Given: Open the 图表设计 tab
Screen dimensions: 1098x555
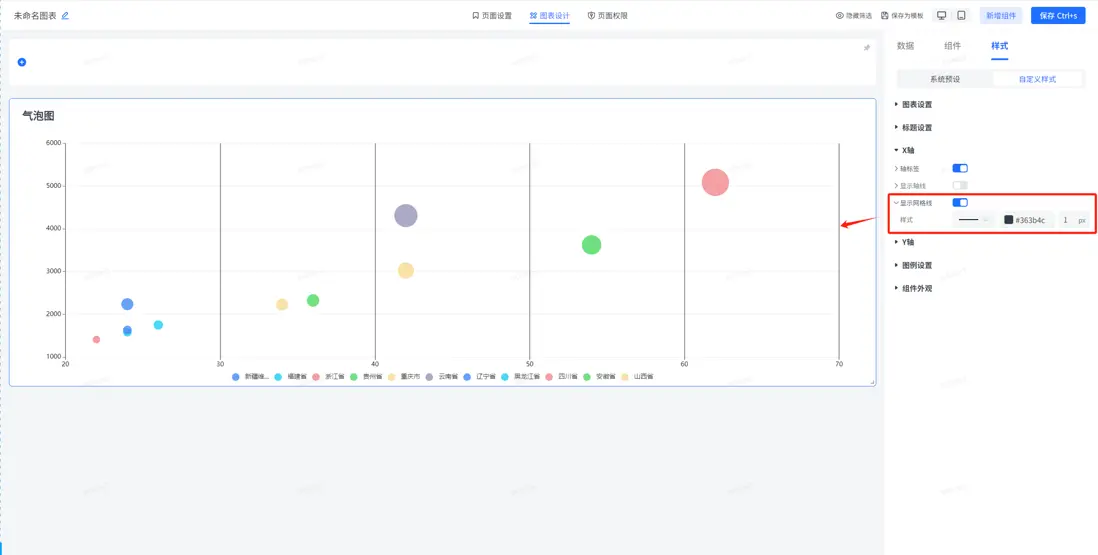Looking at the screenshot, I should [550, 15].
